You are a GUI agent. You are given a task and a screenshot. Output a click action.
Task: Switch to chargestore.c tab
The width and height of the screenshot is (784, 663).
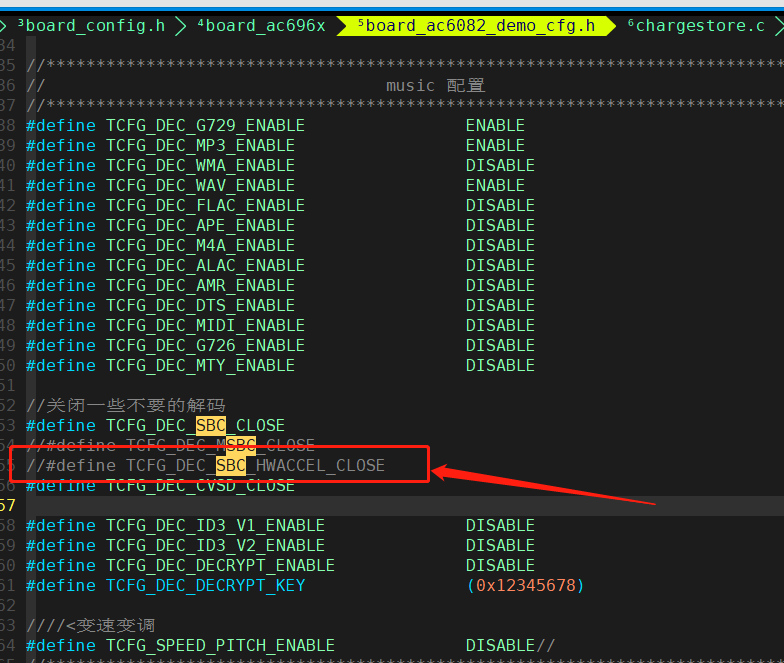click(x=696, y=26)
